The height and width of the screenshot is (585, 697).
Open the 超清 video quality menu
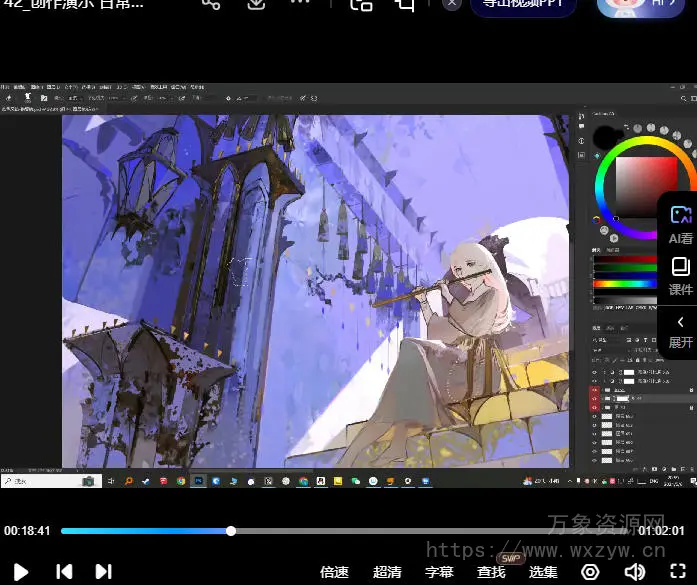pyautogui.click(x=387, y=572)
